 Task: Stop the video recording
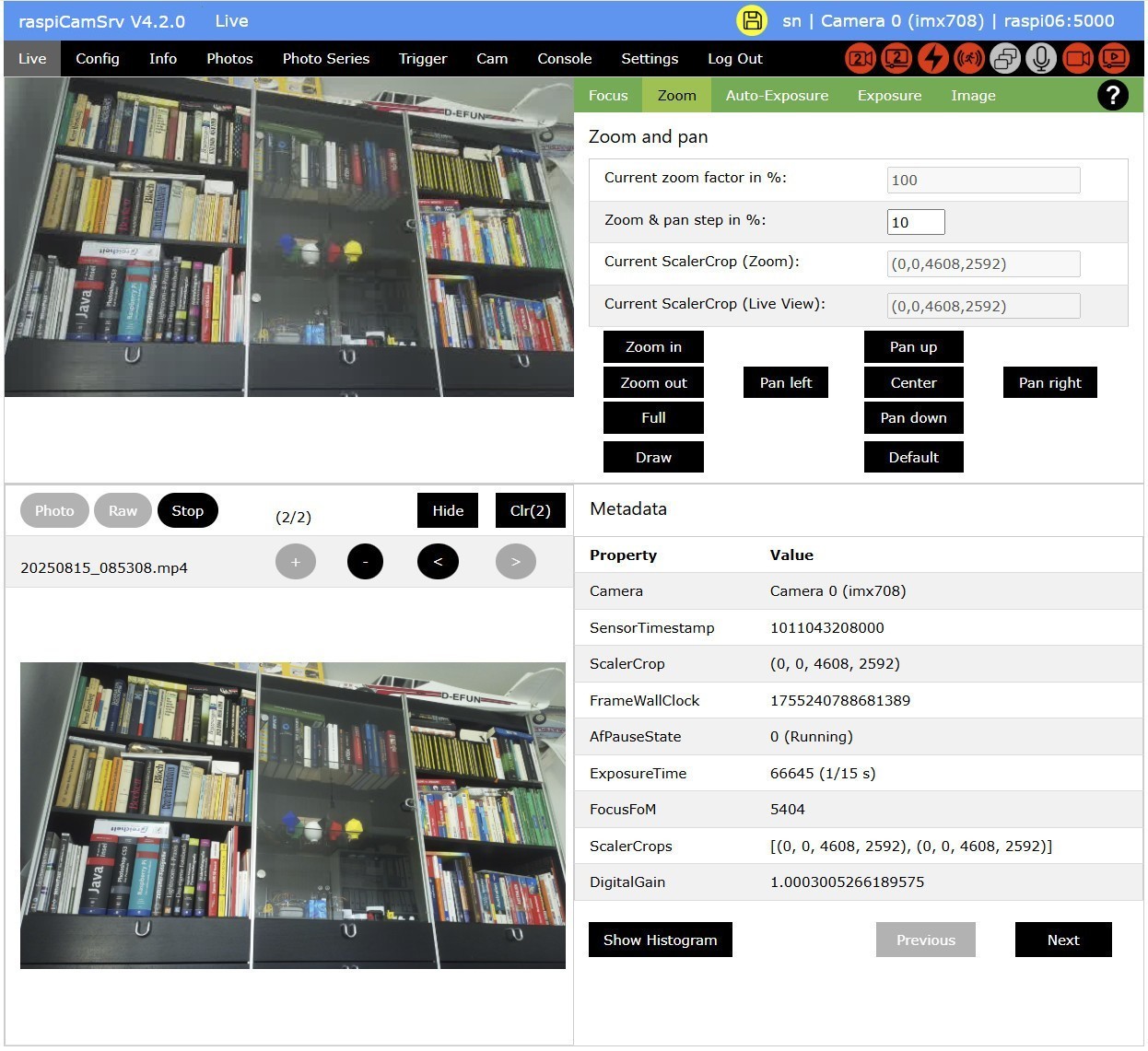(188, 509)
